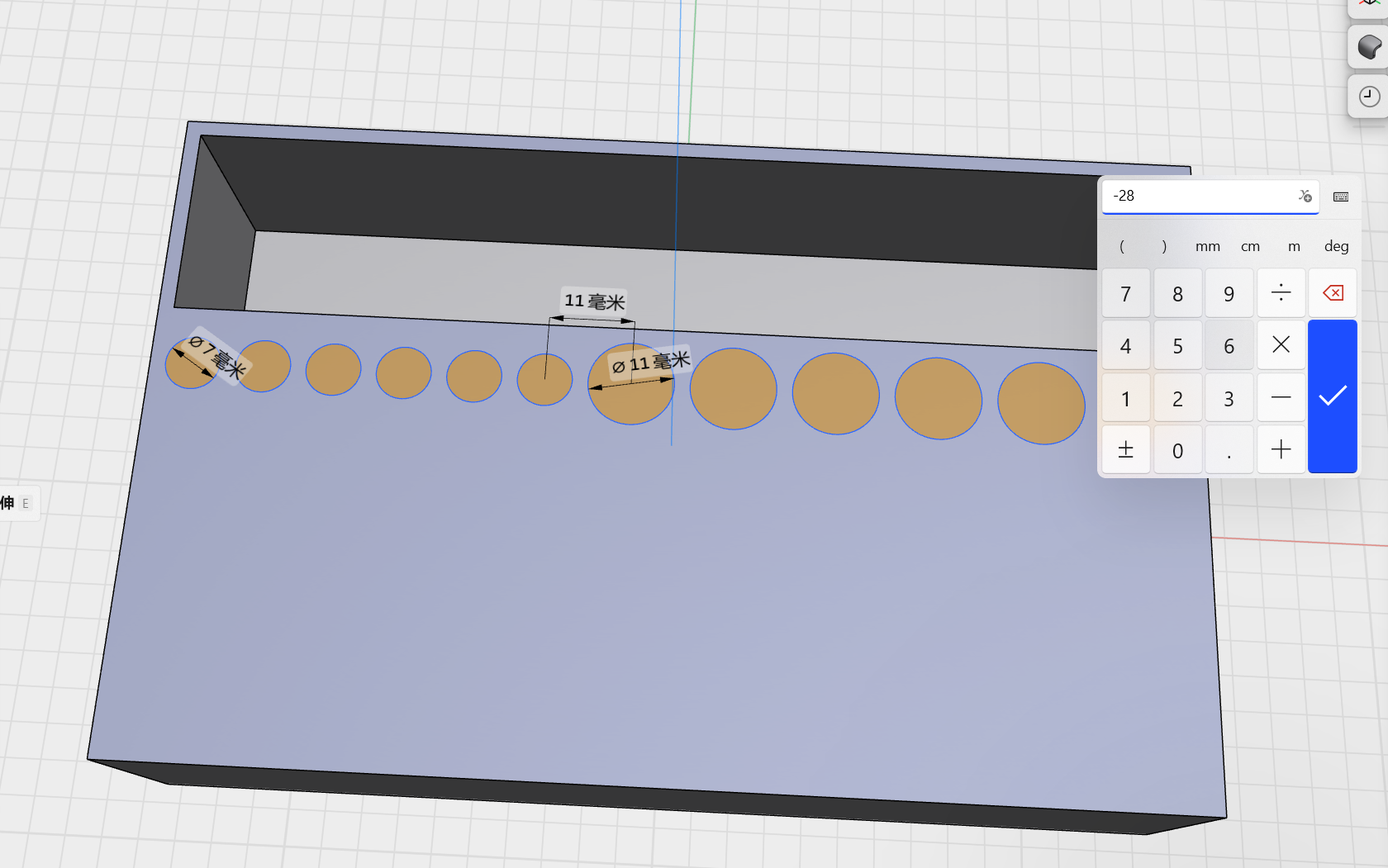The image size is (1388, 868).
Task: Tap the 2 key on keypad
Action: click(1177, 398)
